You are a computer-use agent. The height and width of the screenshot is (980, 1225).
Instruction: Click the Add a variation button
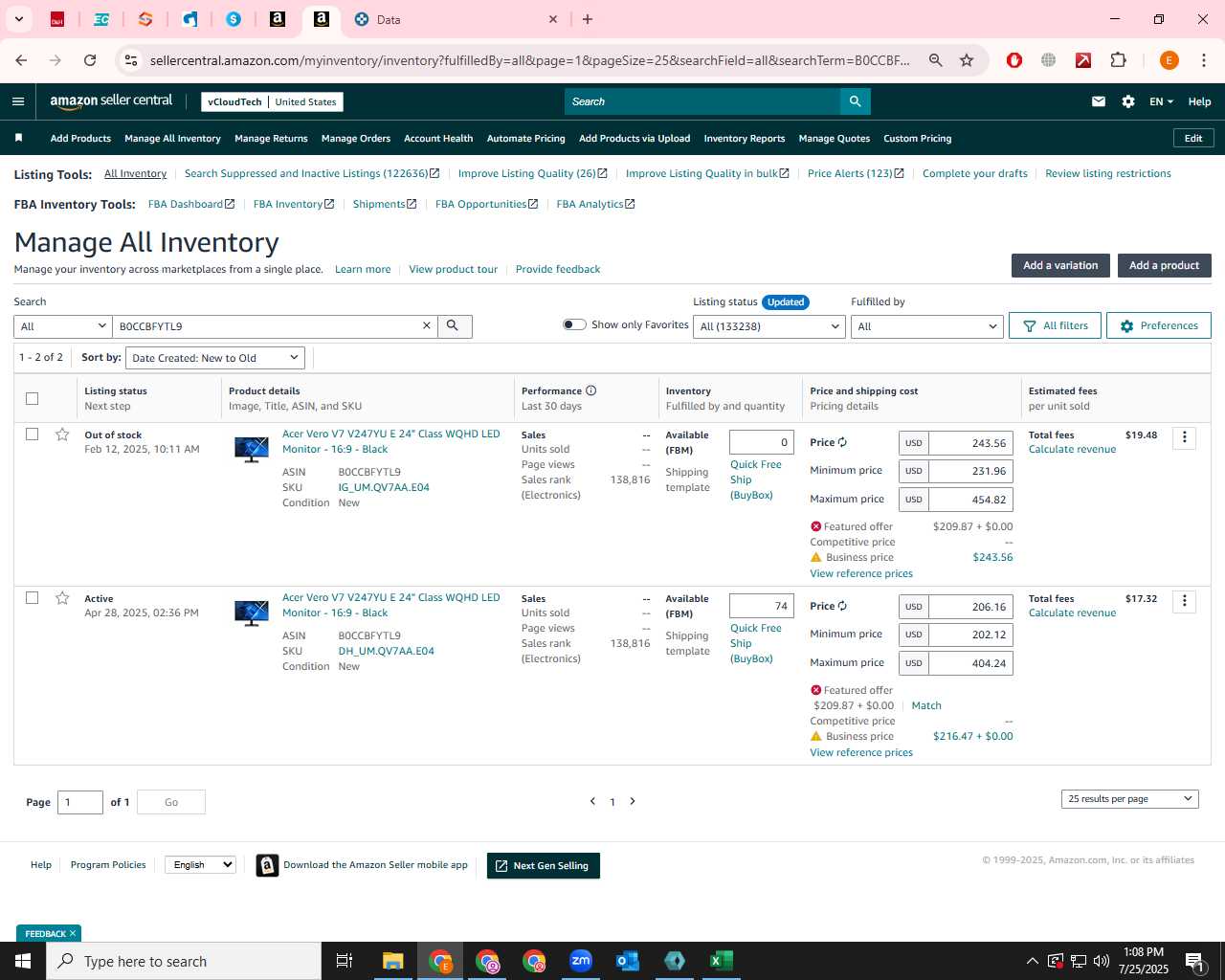1060,265
